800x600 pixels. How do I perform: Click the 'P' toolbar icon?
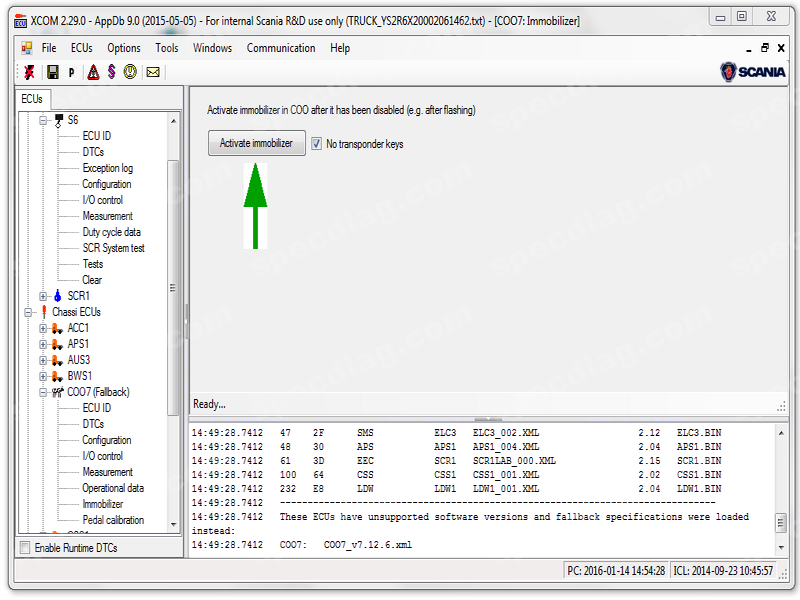[x=72, y=72]
